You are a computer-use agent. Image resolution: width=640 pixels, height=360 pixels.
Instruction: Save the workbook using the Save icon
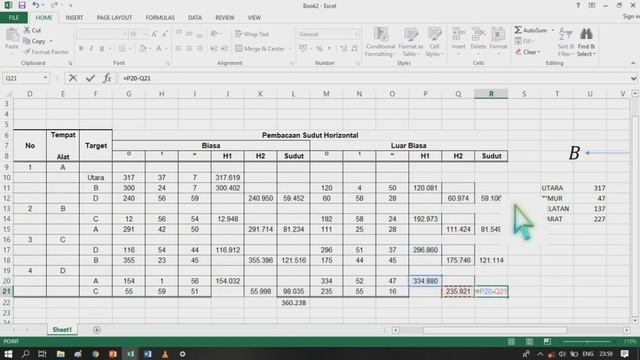22,5
